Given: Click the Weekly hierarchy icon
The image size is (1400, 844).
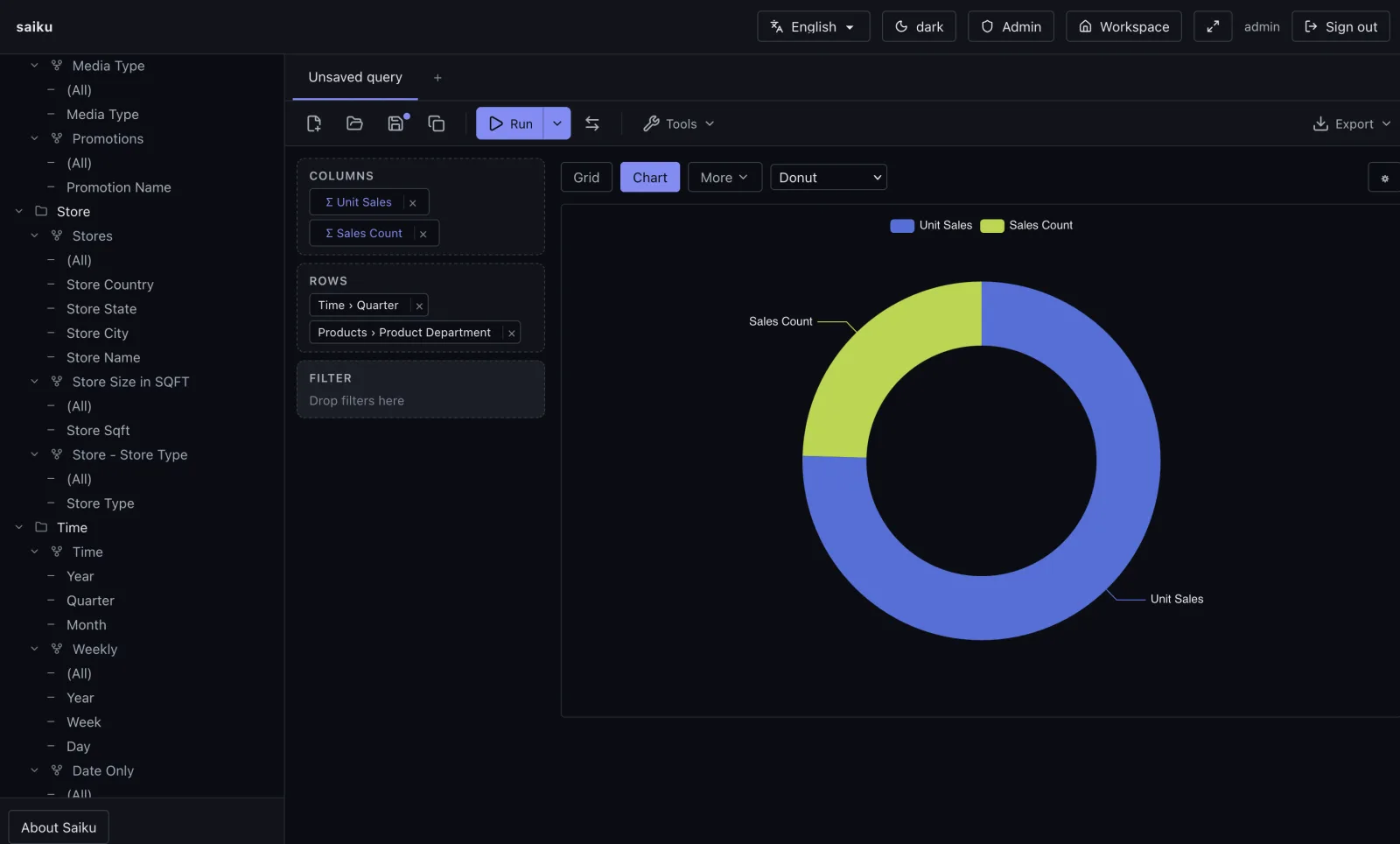Looking at the screenshot, I should [x=57, y=649].
